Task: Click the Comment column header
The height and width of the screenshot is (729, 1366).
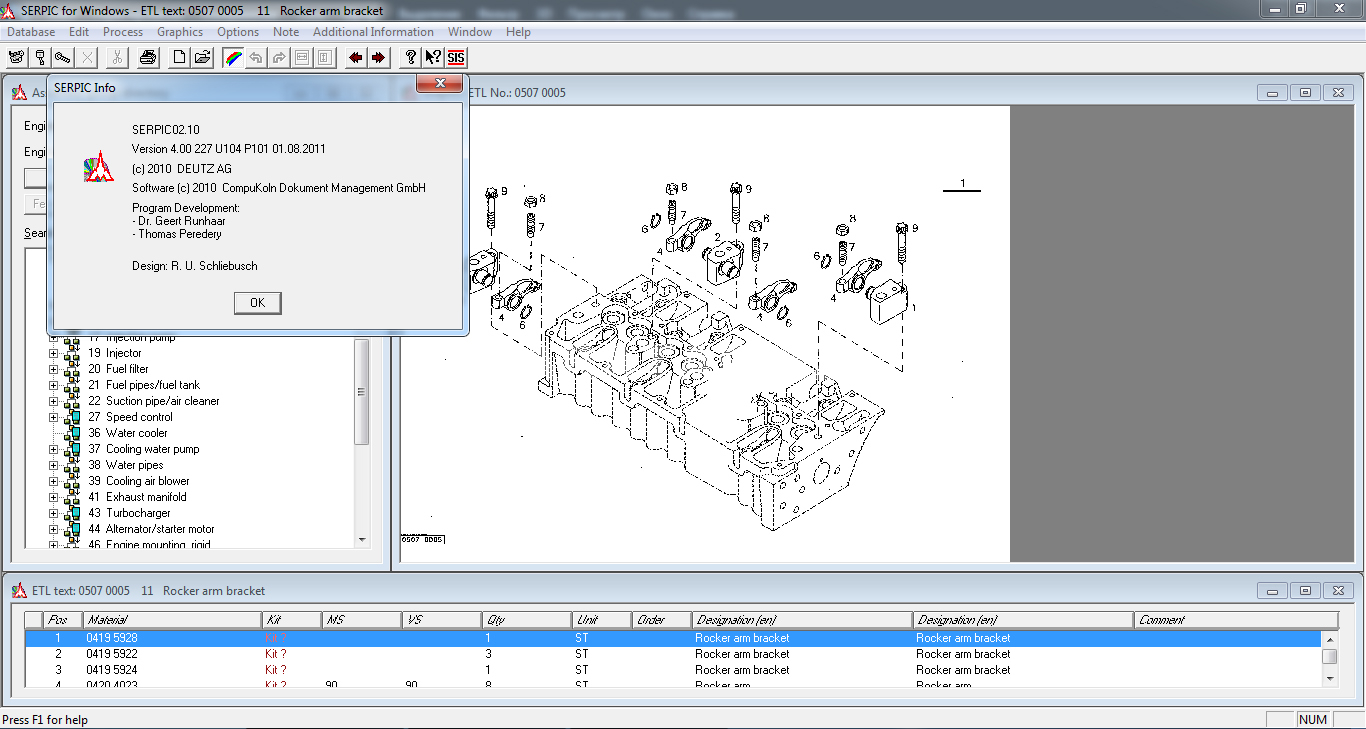Action: point(1236,620)
